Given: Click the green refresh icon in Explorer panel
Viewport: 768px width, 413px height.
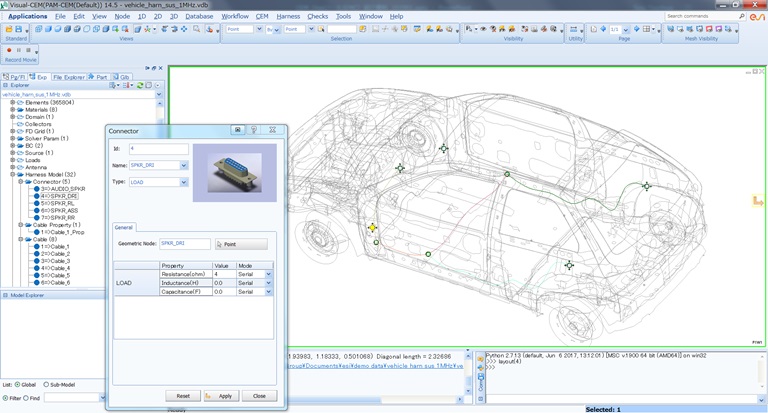Looking at the screenshot, I should pos(140,85).
